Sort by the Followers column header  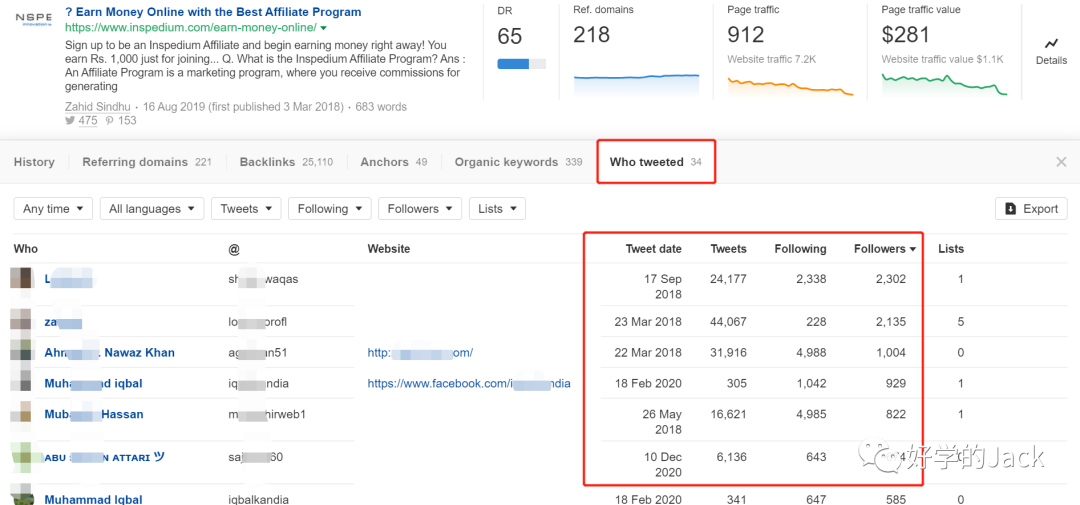pyautogui.click(x=885, y=249)
